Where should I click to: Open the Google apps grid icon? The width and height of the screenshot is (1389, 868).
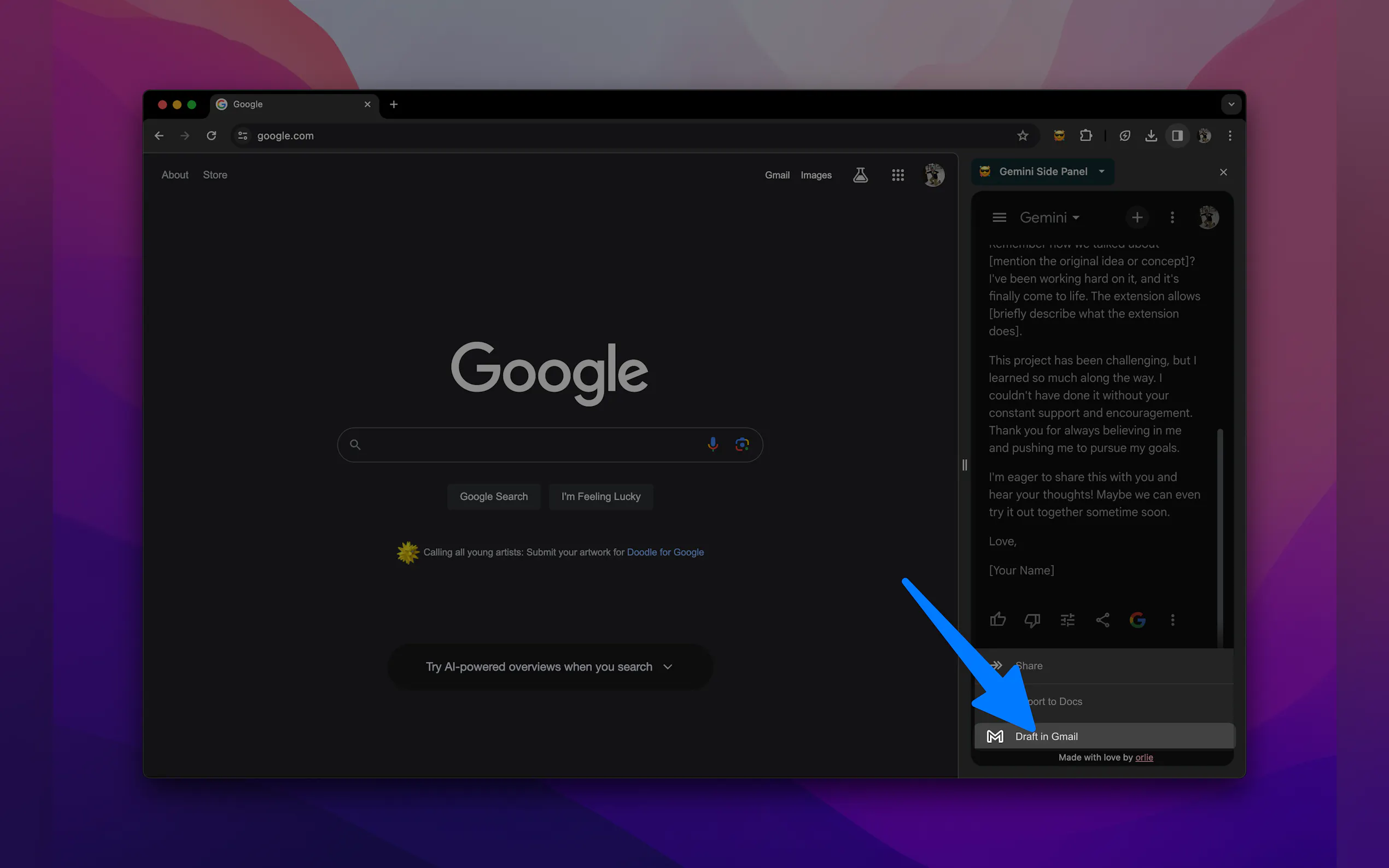pos(897,175)
